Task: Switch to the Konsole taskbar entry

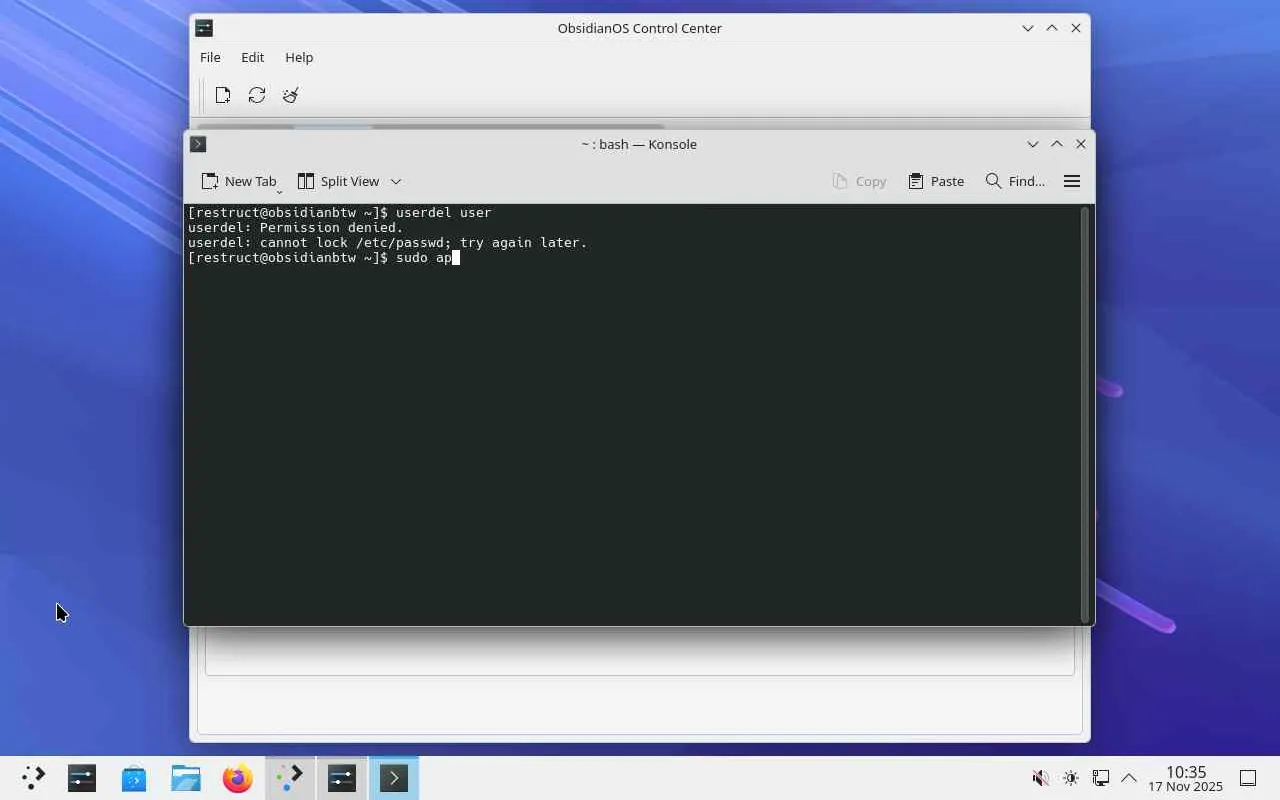Action: click(x=394, y=778)
